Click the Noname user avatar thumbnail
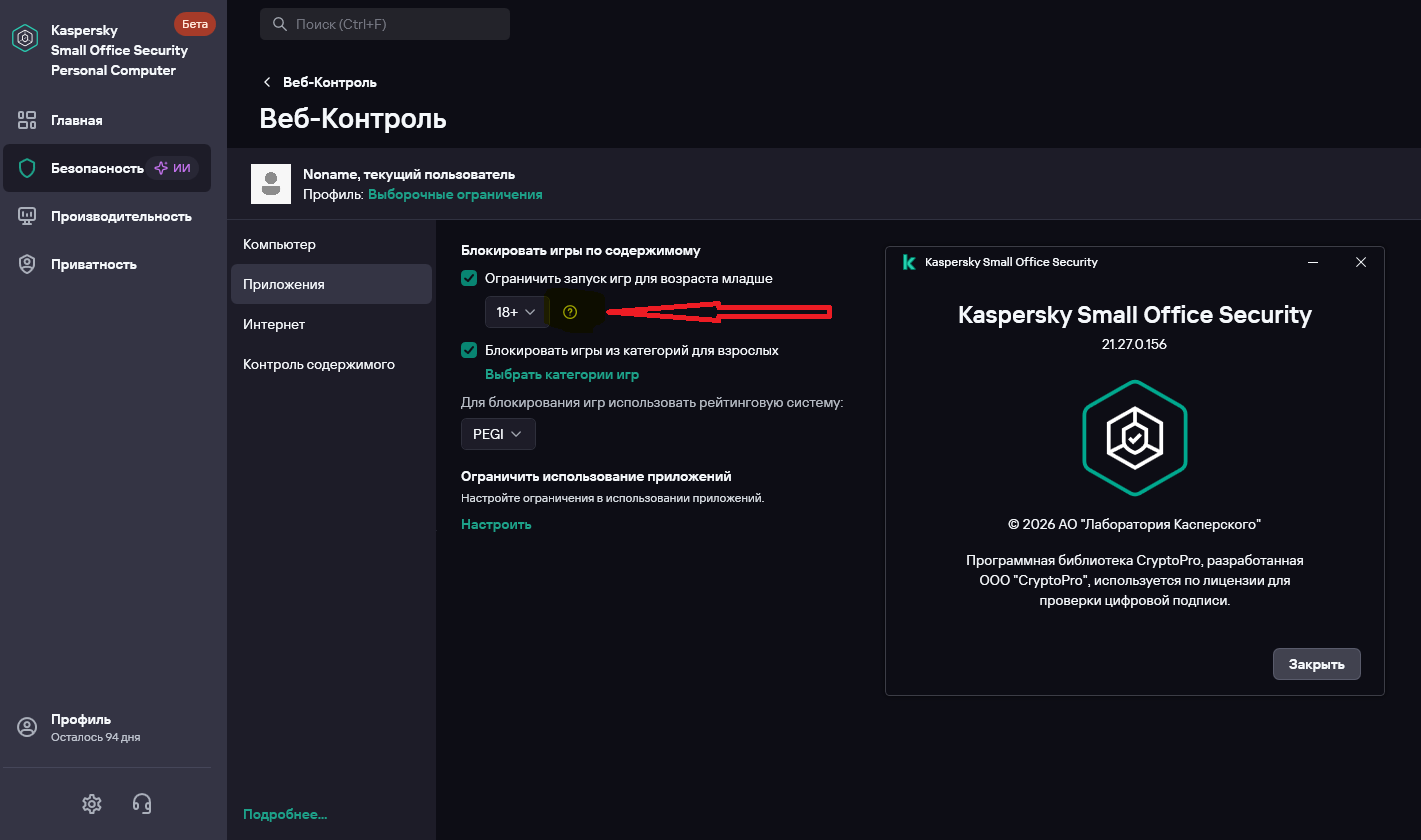Screen dimensions: 1421x840 (270, 184)
